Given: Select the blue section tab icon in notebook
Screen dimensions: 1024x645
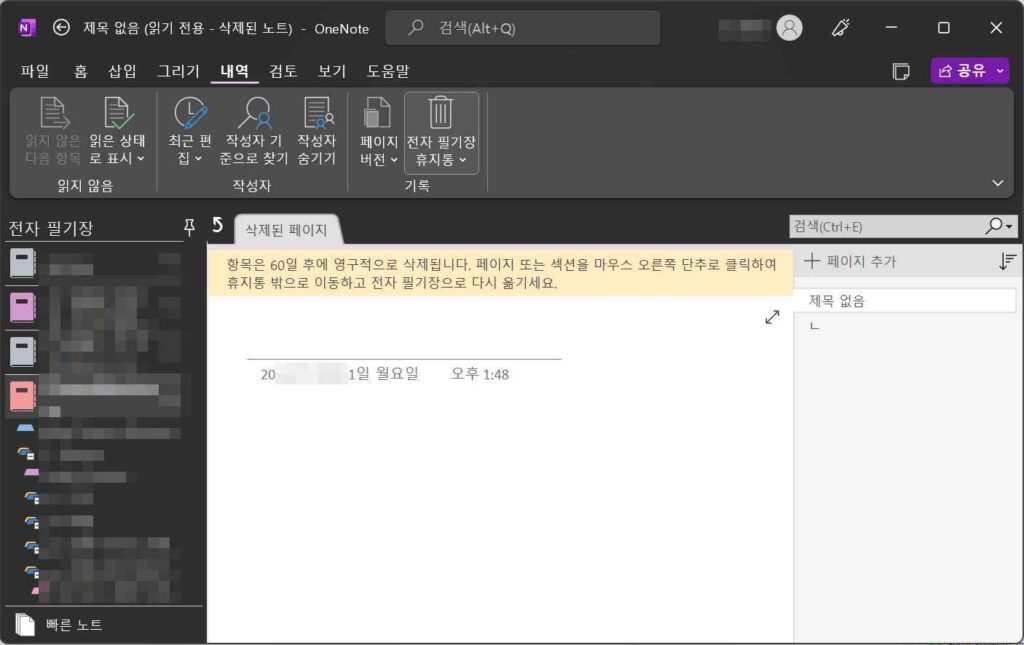Looking at the screenshot, I should [x=25, y=428].
